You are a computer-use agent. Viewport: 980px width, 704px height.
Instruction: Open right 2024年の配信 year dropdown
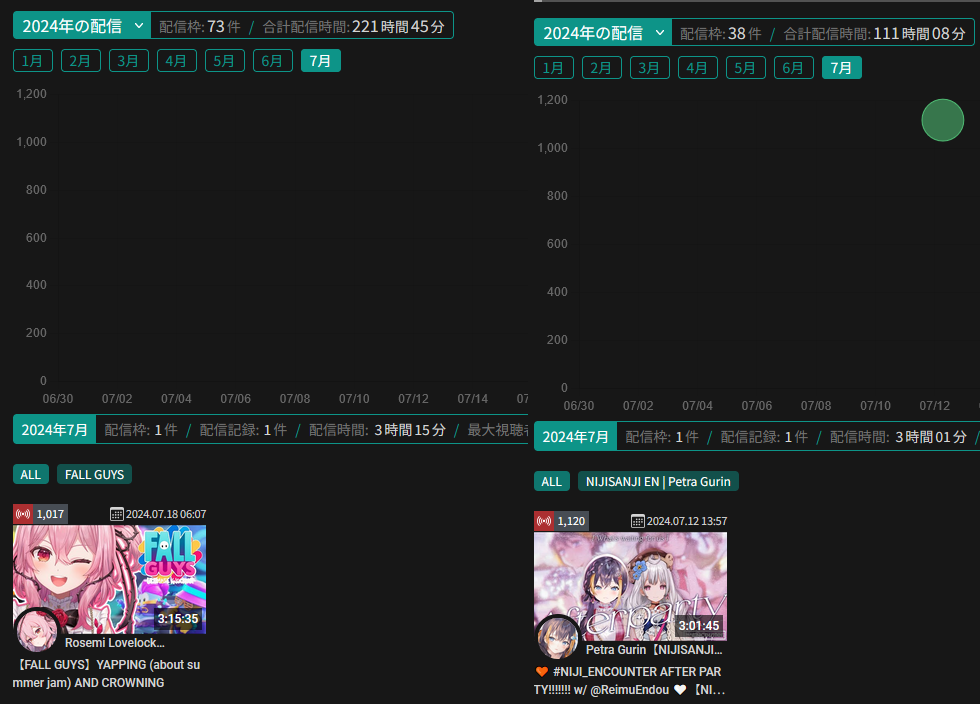point(602,33)
